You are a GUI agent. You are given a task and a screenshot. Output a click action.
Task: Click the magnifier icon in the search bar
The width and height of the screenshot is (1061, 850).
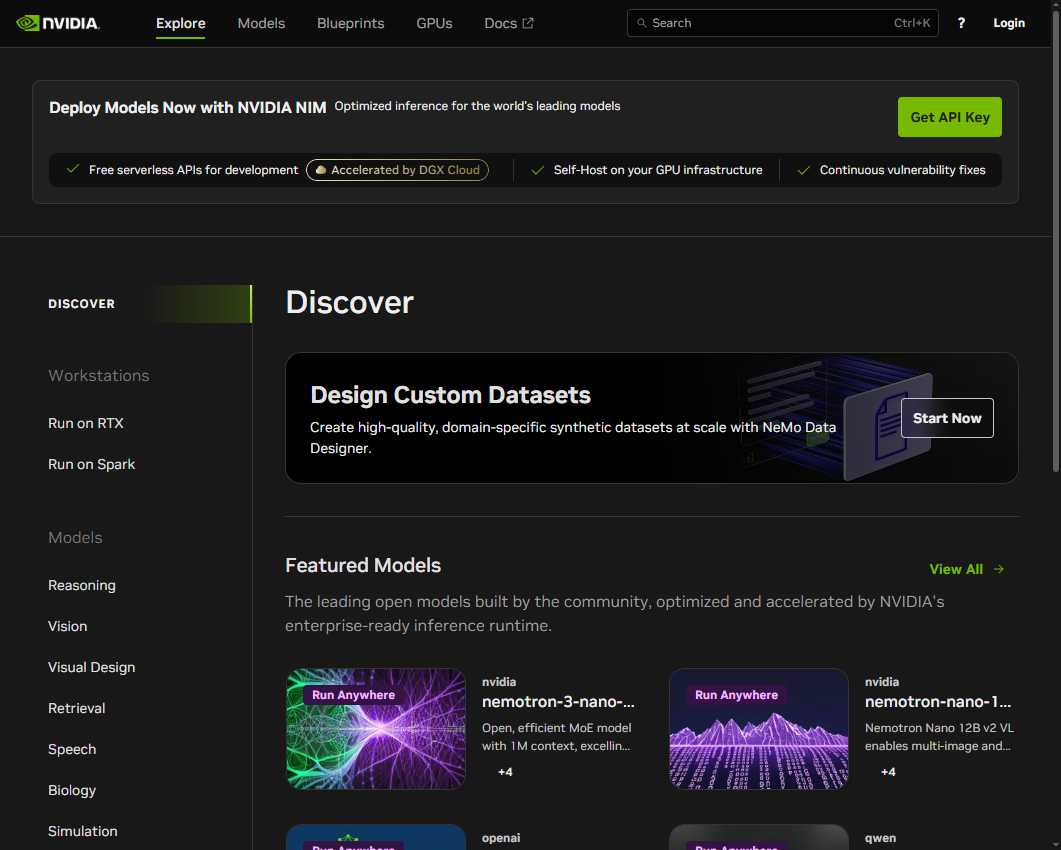[641, 22]
